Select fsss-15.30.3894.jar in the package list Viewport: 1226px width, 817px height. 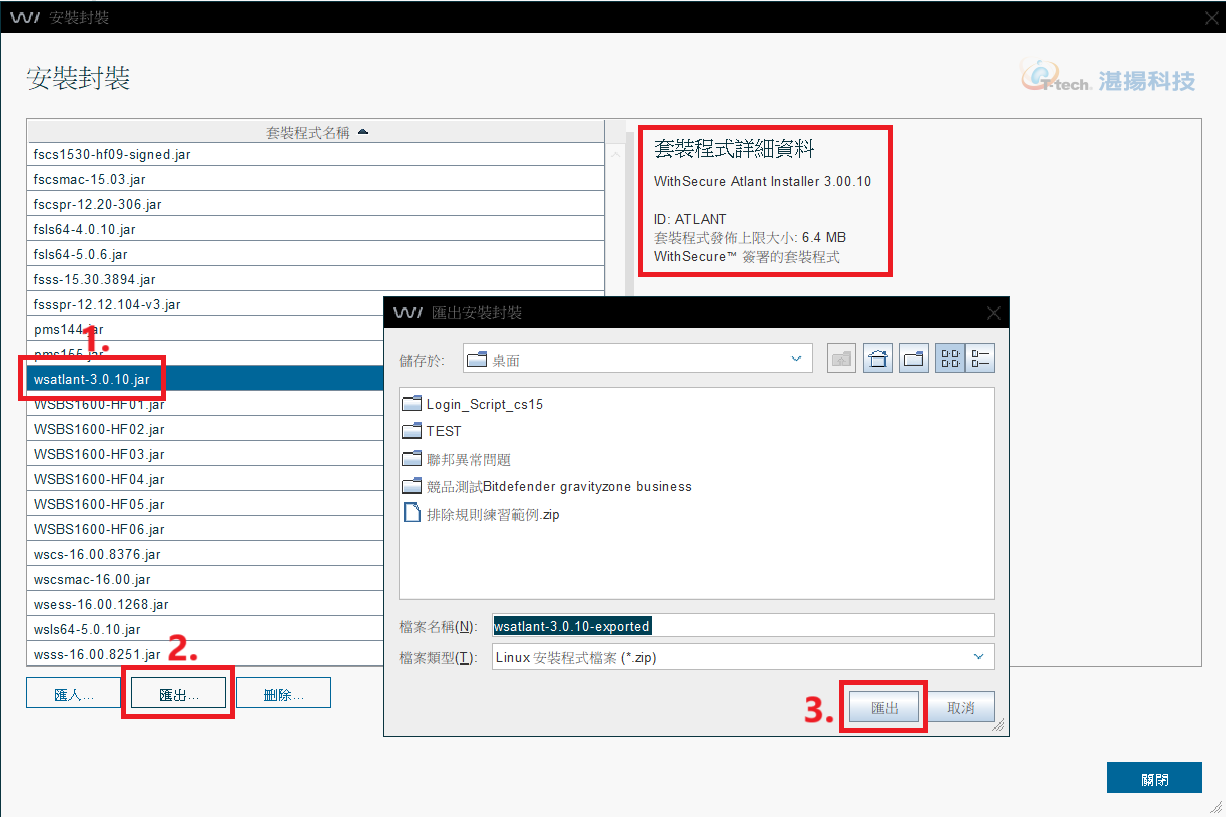point(316,280)
